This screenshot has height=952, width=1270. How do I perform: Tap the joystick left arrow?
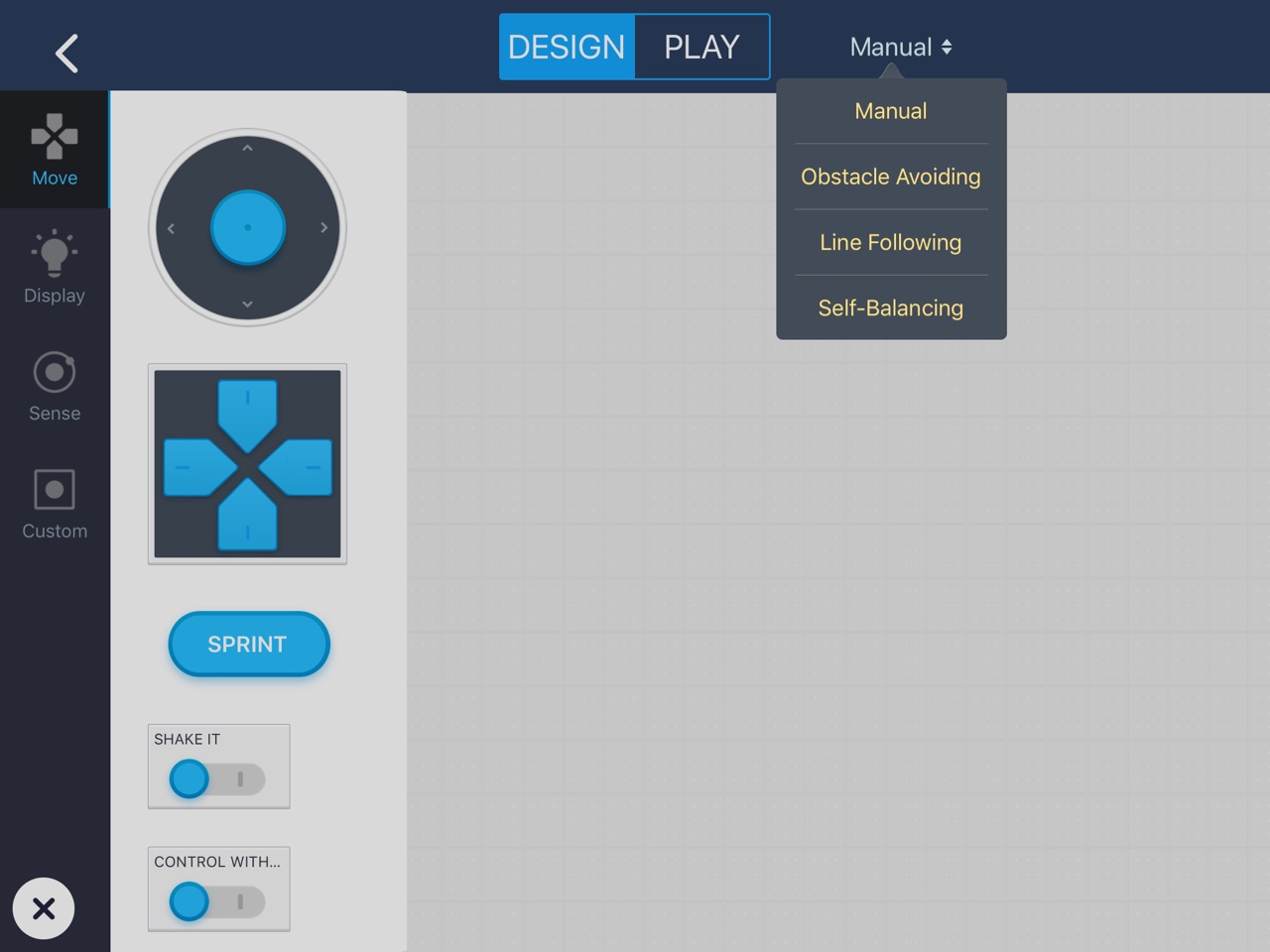pos(171,228)
